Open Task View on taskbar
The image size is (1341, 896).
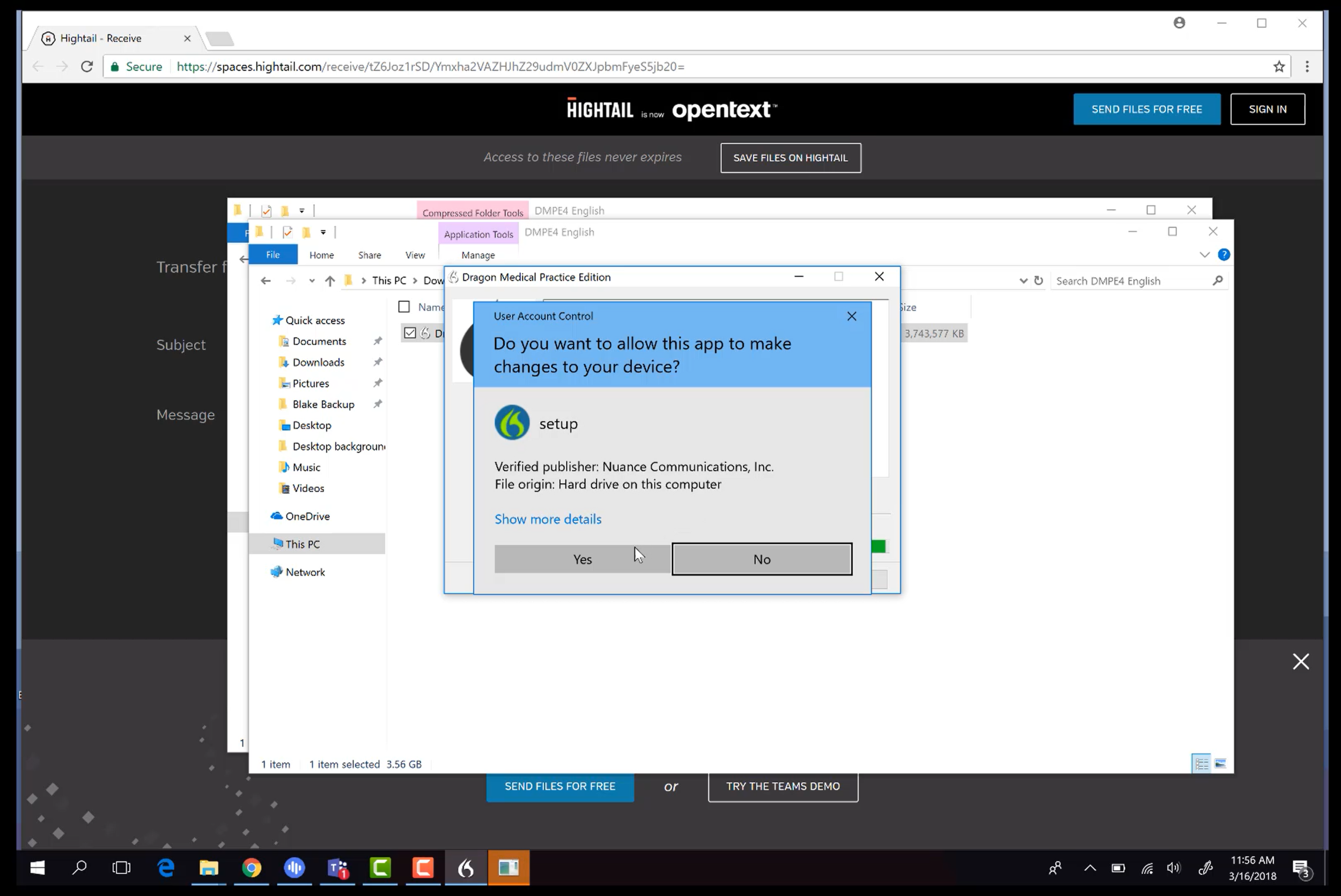pyautogui.click(x=121, y=868)
